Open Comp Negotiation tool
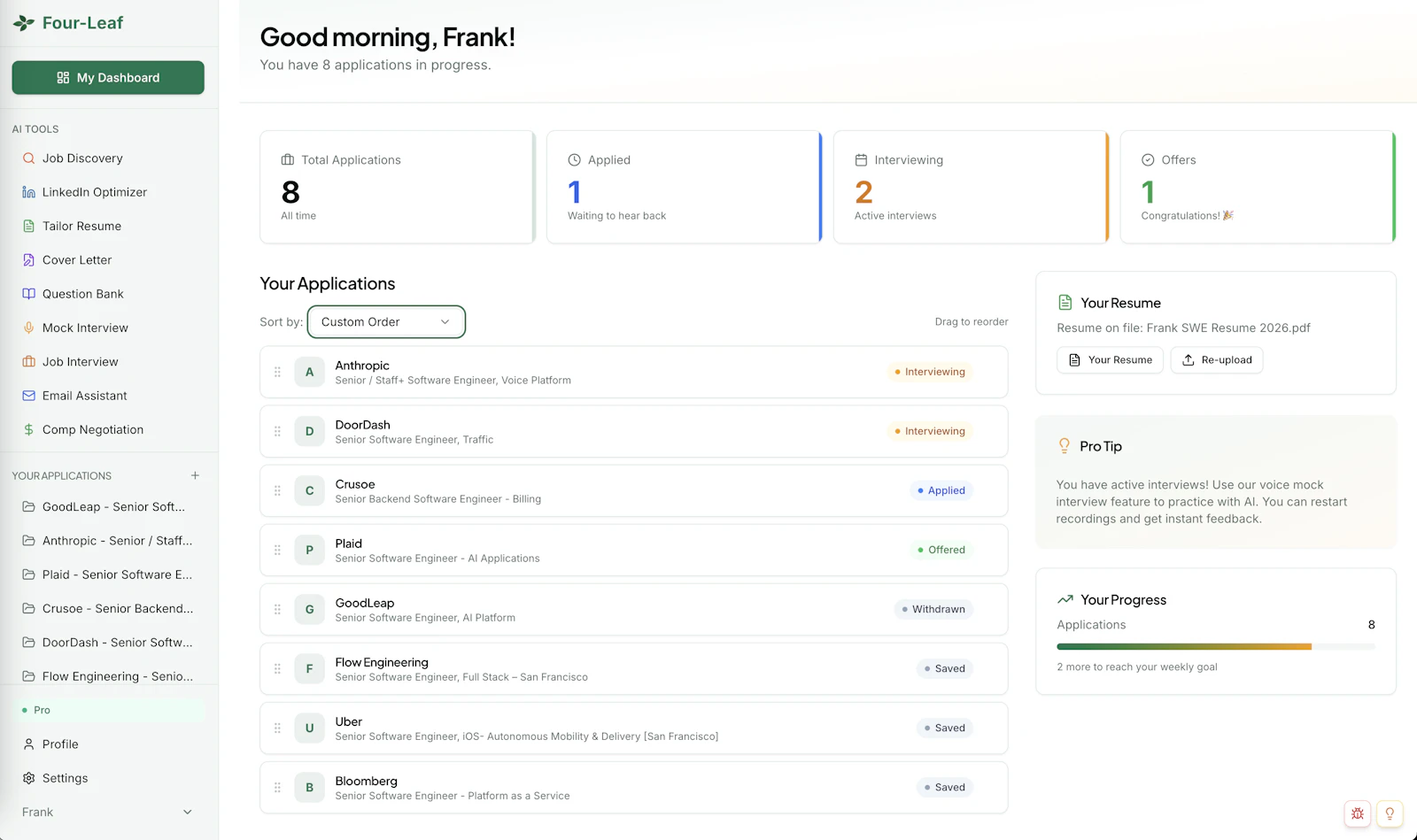This screenshot has height=840, width=1417. 108,429
